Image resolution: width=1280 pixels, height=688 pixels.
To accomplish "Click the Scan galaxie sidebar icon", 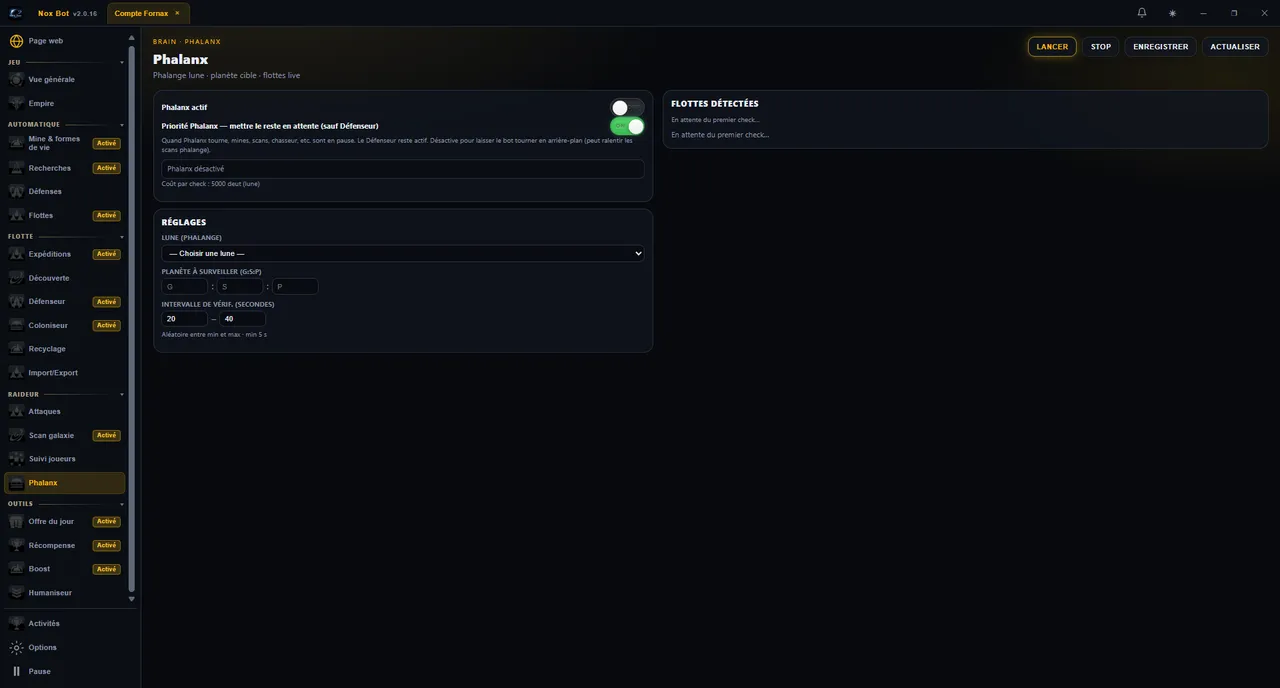I will click(x=16, y=435).
